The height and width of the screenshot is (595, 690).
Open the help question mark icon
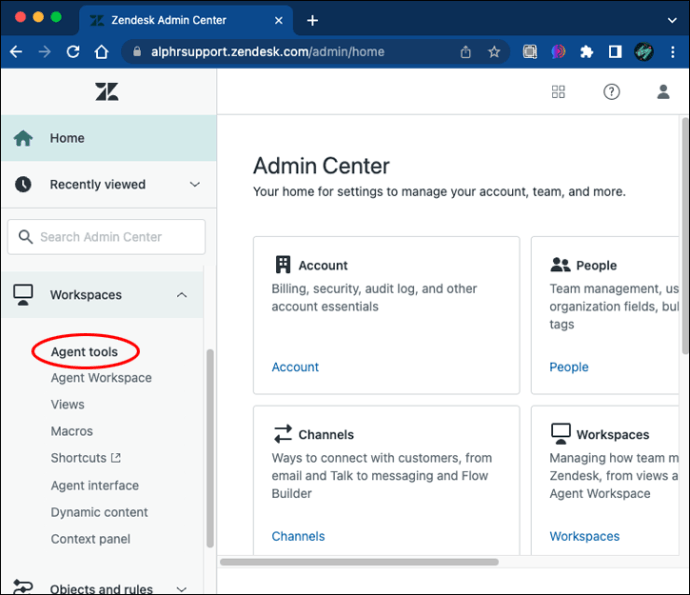(x=611, y=92)
